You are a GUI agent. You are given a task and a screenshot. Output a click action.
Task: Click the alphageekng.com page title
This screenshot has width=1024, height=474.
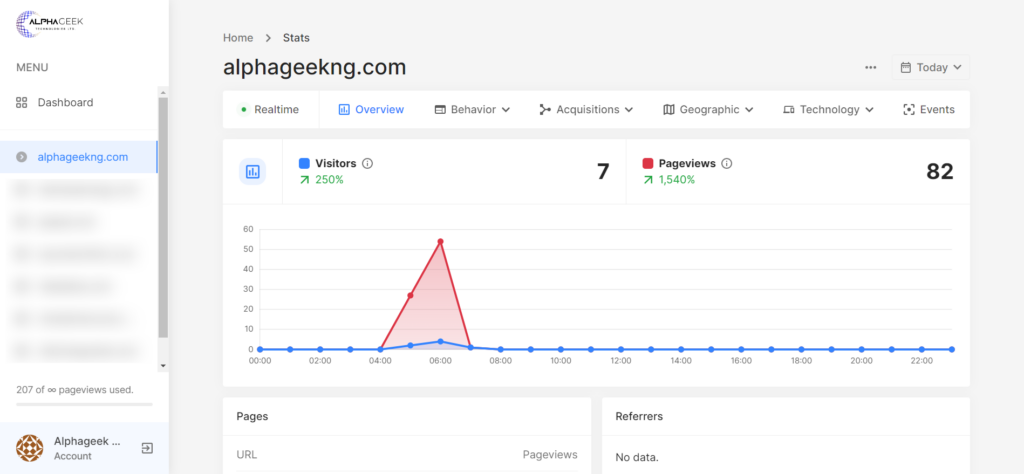pyautogui.click(x=315, y=67)
